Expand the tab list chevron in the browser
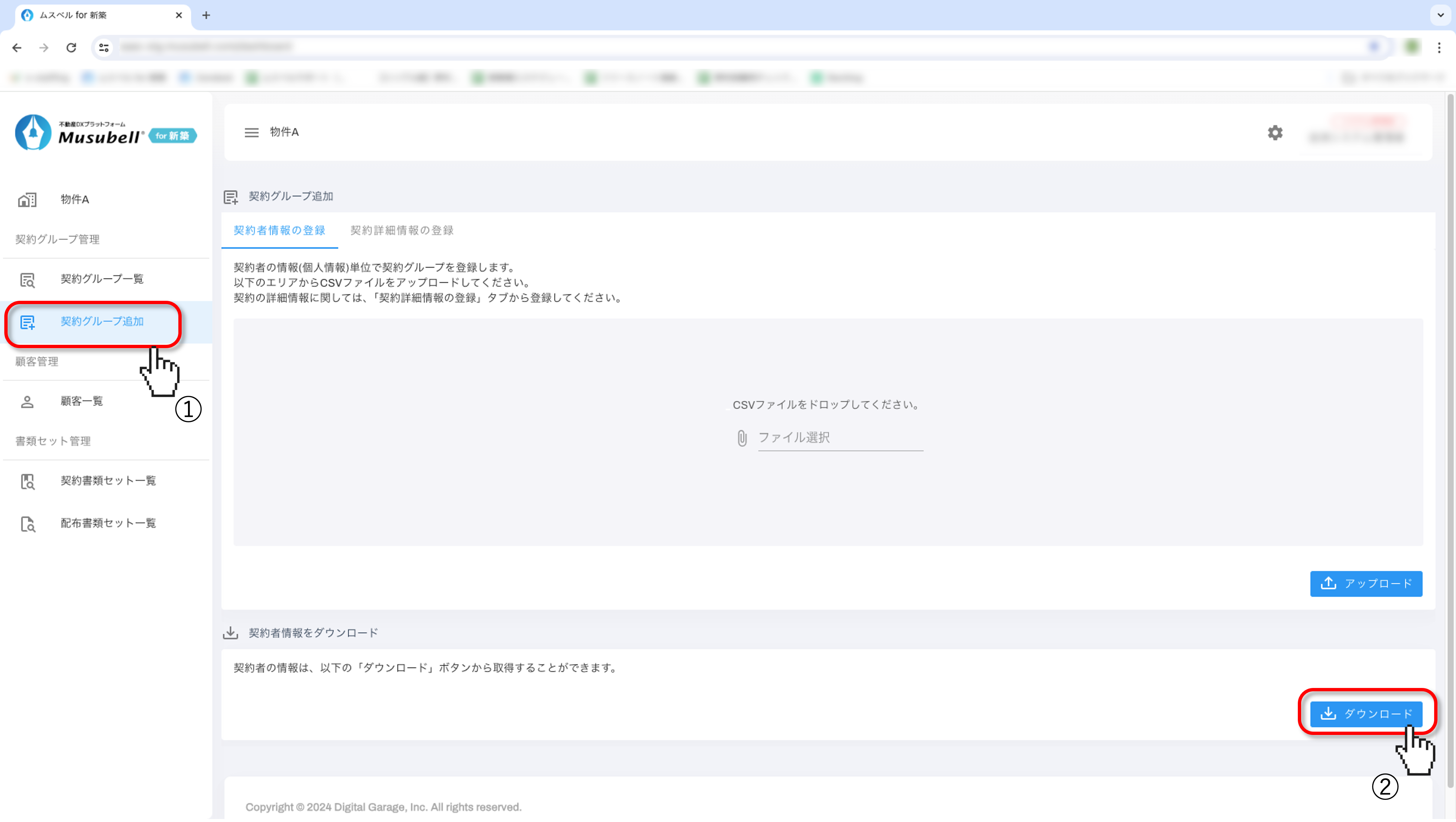Image resolution: width=1456 pixels, height=822 pixels. point(1440,15)
